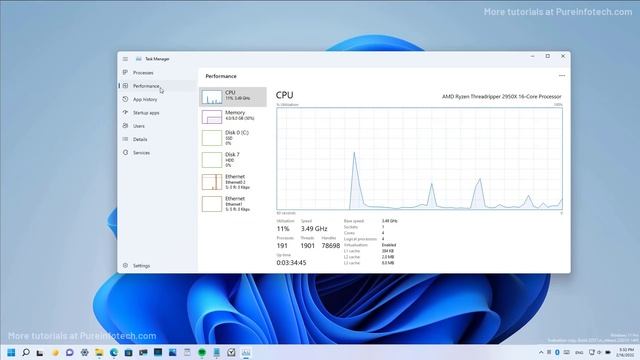Image resolution: width=640 pixels, height=360 pixels.
Task: Click the Task Manager taskbar icon
Action: pos(246,352)
